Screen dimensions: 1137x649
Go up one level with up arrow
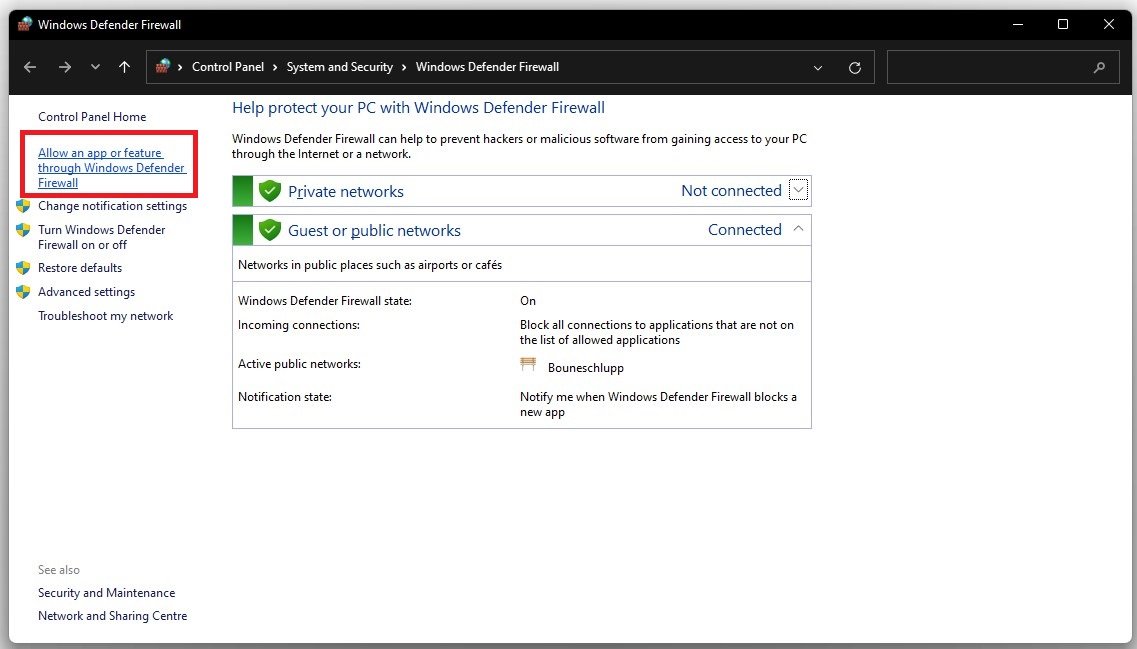point(125,67)
